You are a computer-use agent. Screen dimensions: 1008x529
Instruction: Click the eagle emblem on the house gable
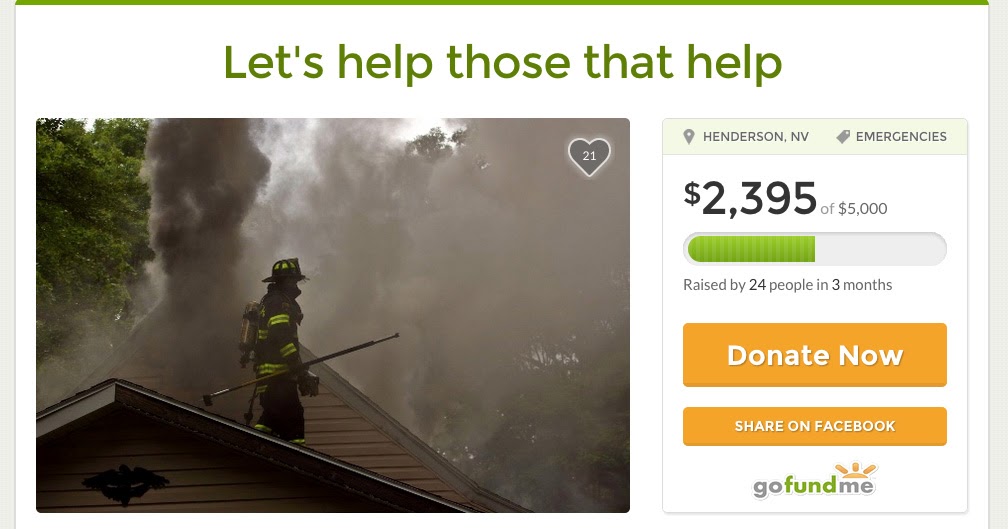pos(125,483)
